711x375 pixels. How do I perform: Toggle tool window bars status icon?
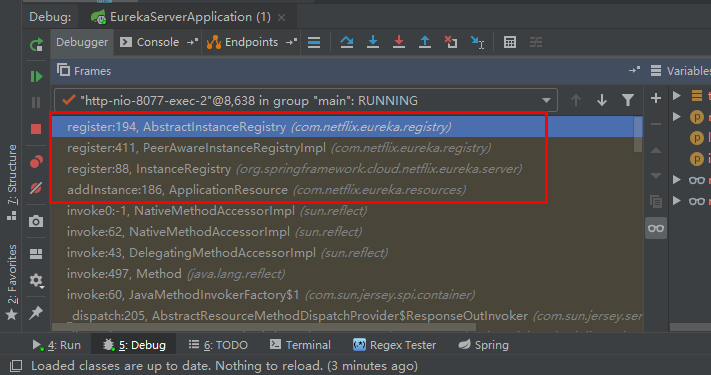tap(16, 365)
